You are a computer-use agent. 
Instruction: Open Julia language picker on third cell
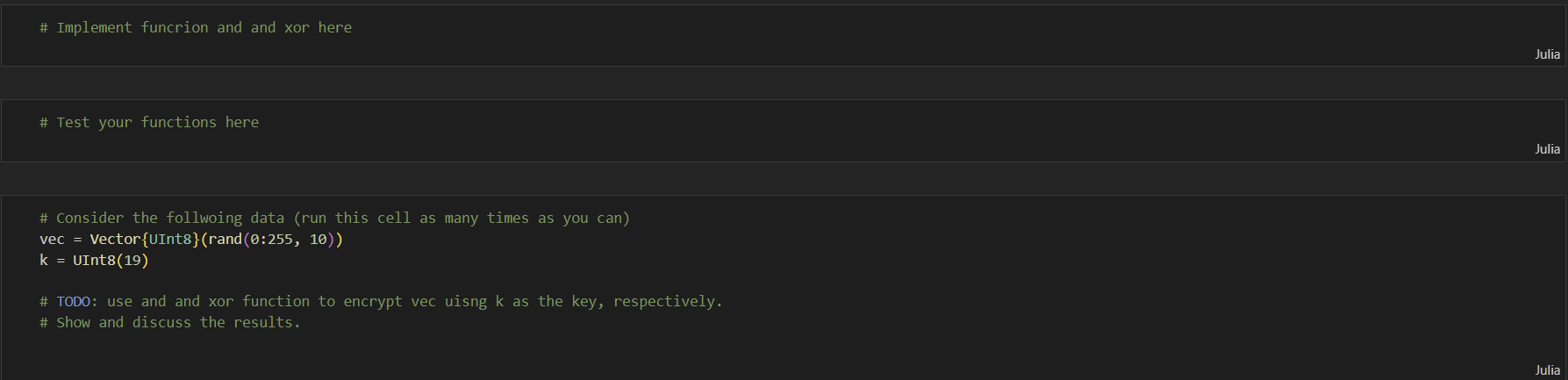[1547, 370]
